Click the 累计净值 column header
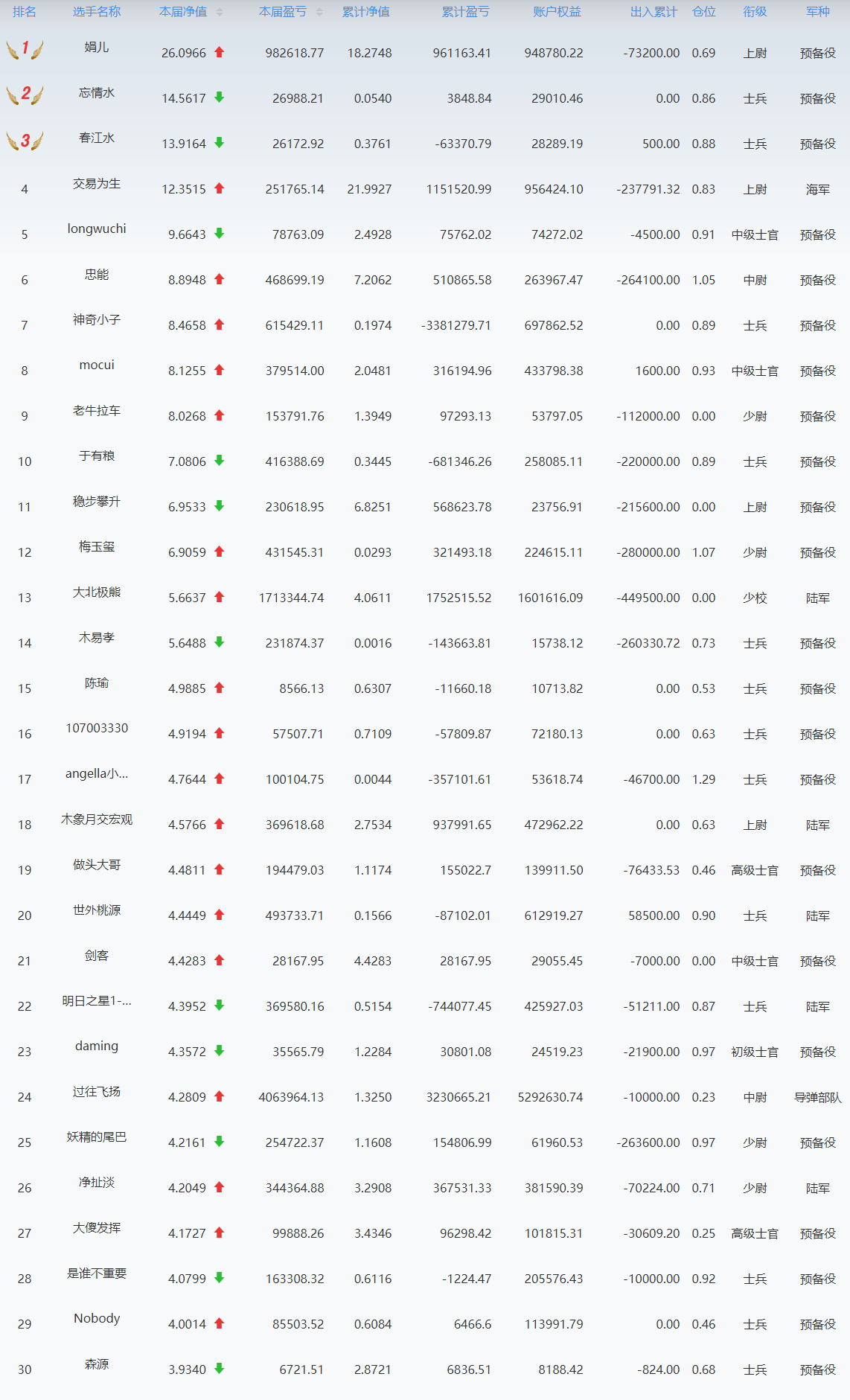This screenshot has height=1400, width=850. [366, 12]
